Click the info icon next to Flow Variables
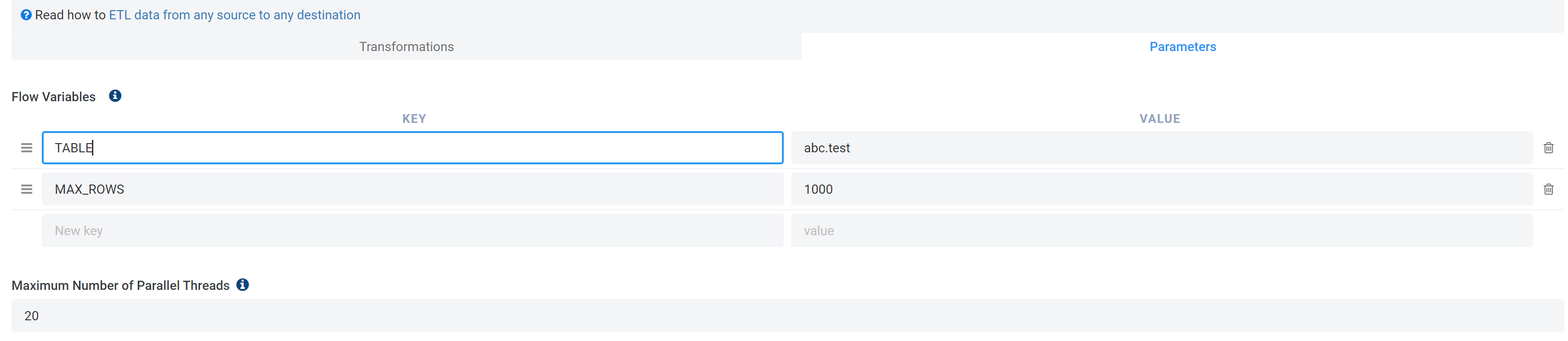Screen dimensions: 1568x341 (116, 96)
